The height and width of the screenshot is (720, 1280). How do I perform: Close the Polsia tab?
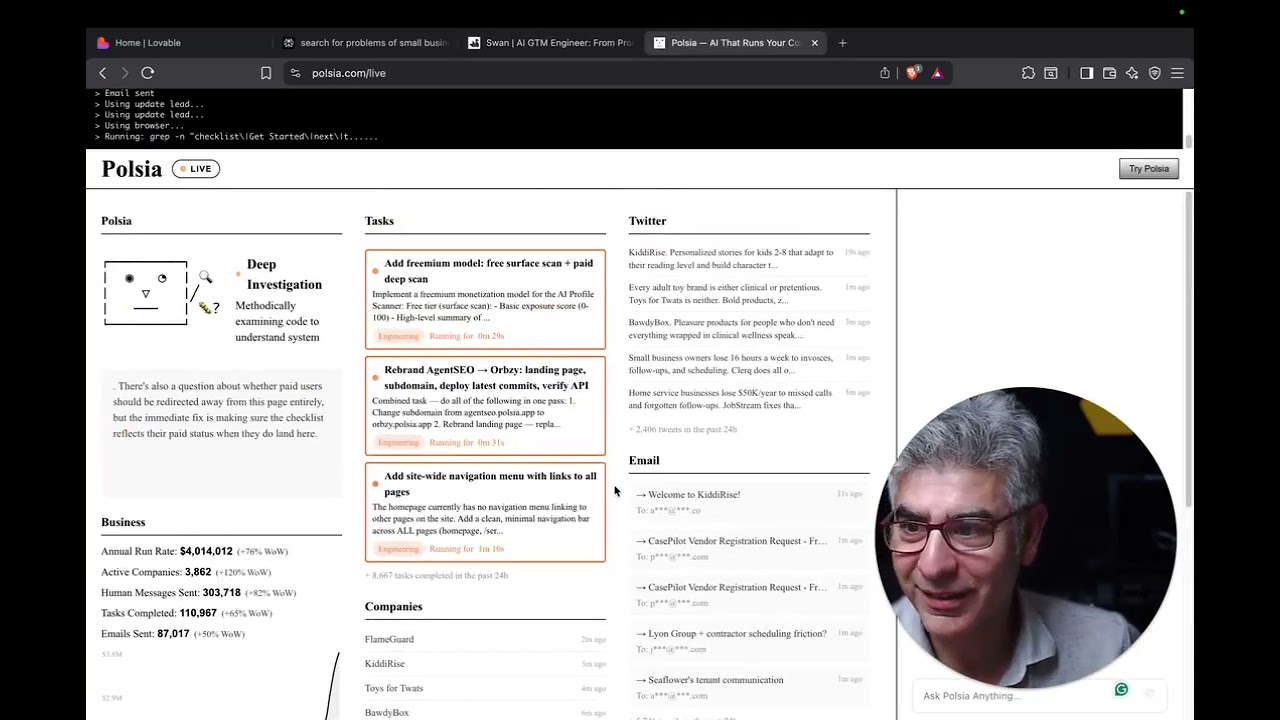click(x=814, y=43)
